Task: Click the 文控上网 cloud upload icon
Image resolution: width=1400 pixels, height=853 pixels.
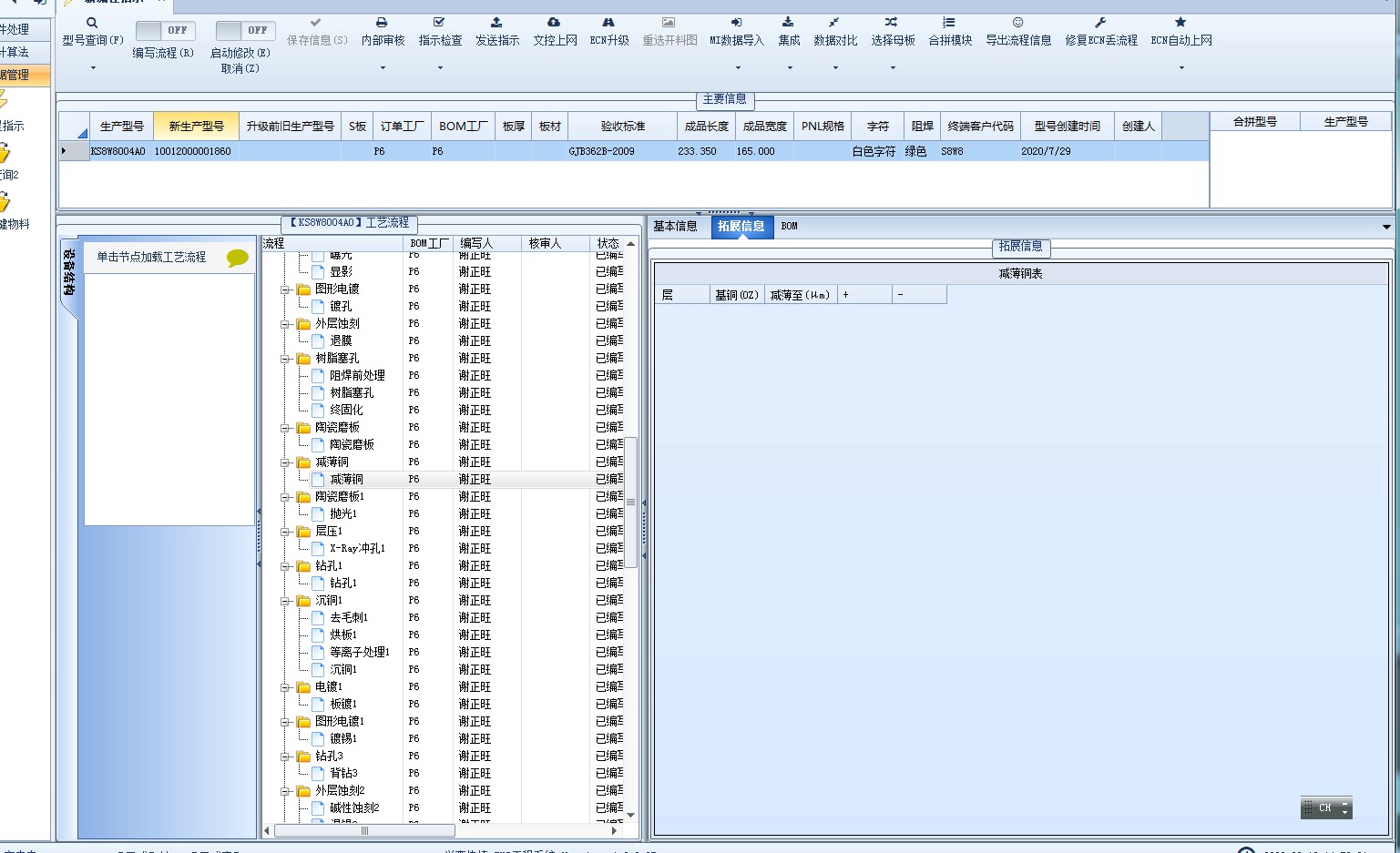Action: coord(554,22)
